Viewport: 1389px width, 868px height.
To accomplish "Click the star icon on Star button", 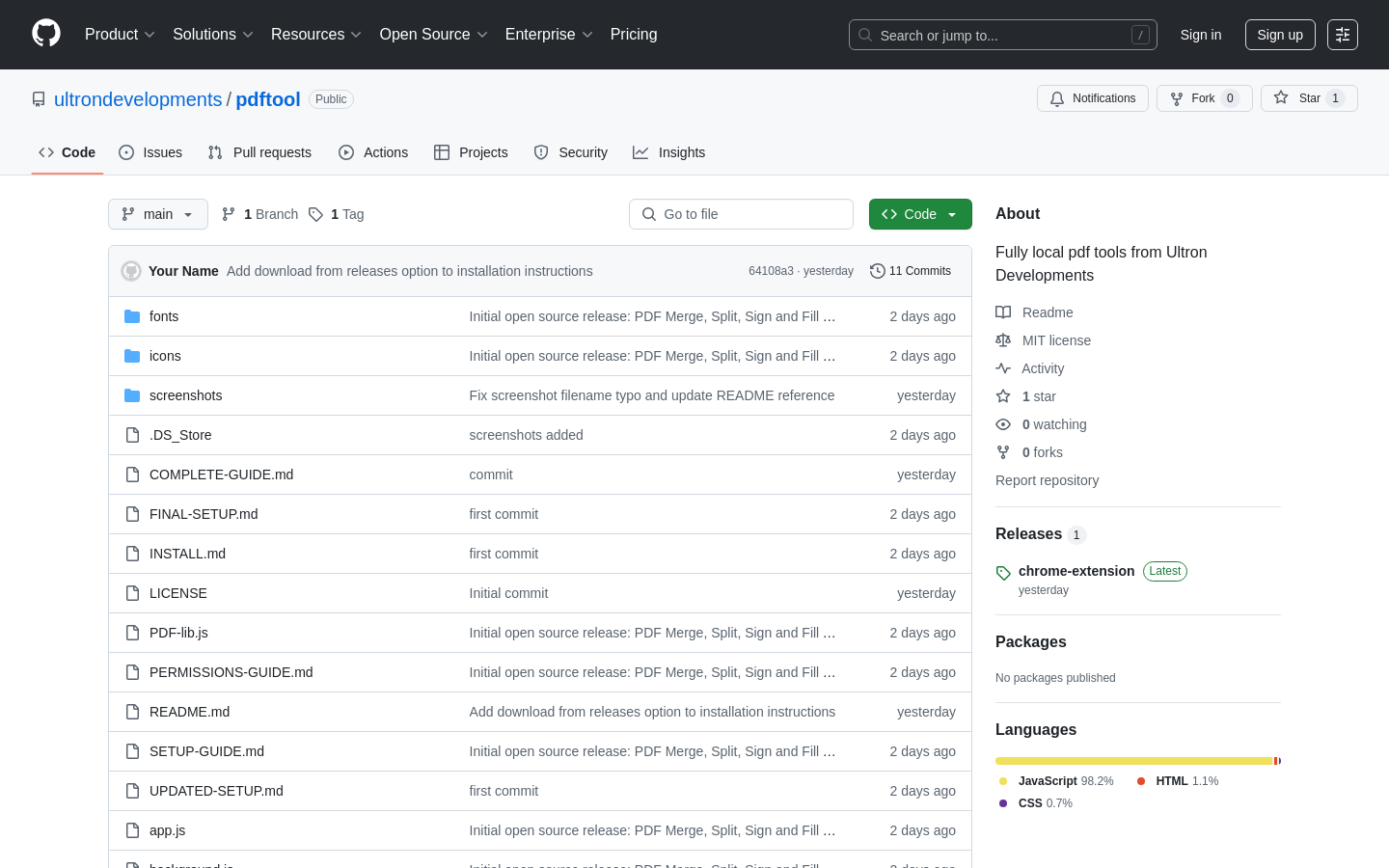I will (1281, 97).
